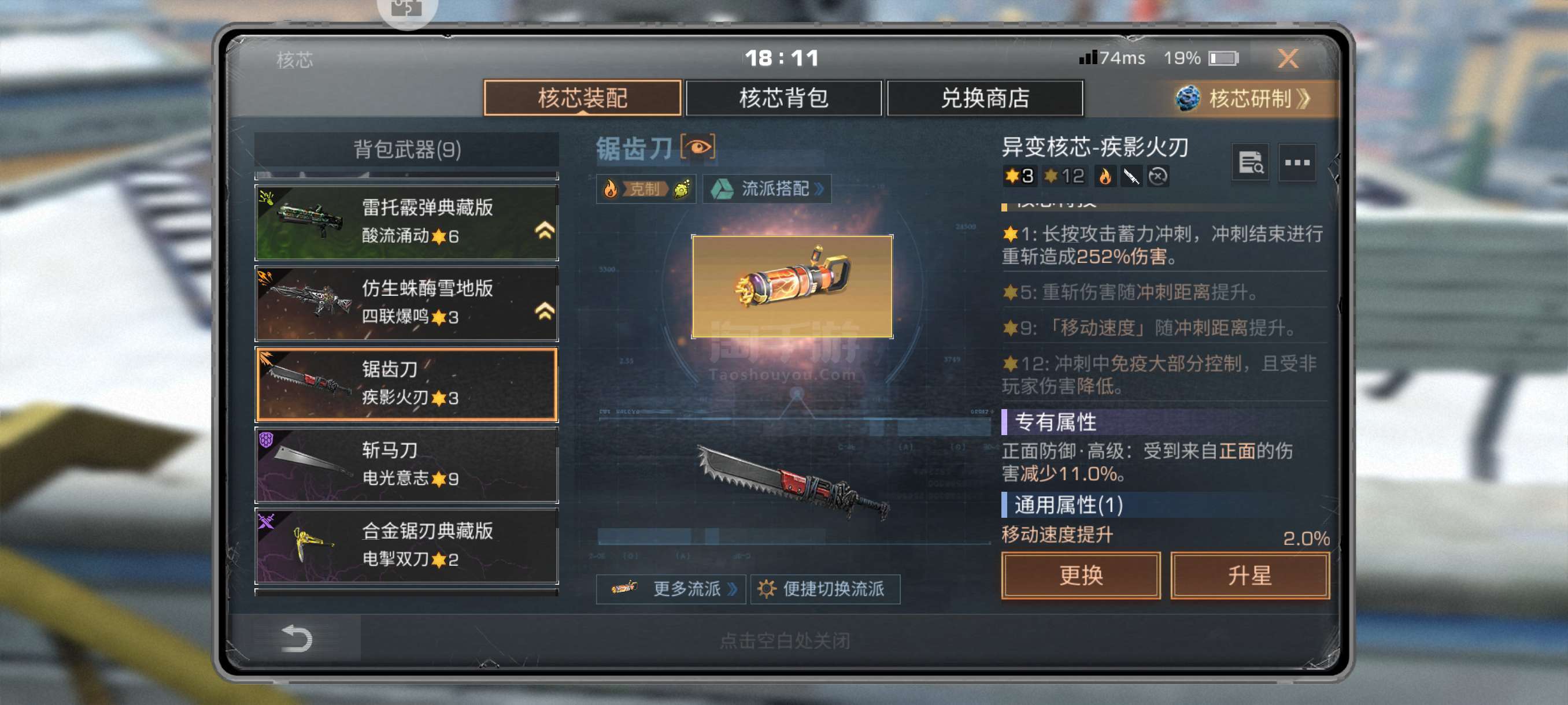Click the back arrow icon at bottom left
This screenshot has width=1568, height=705.
[x=297, y=639]
